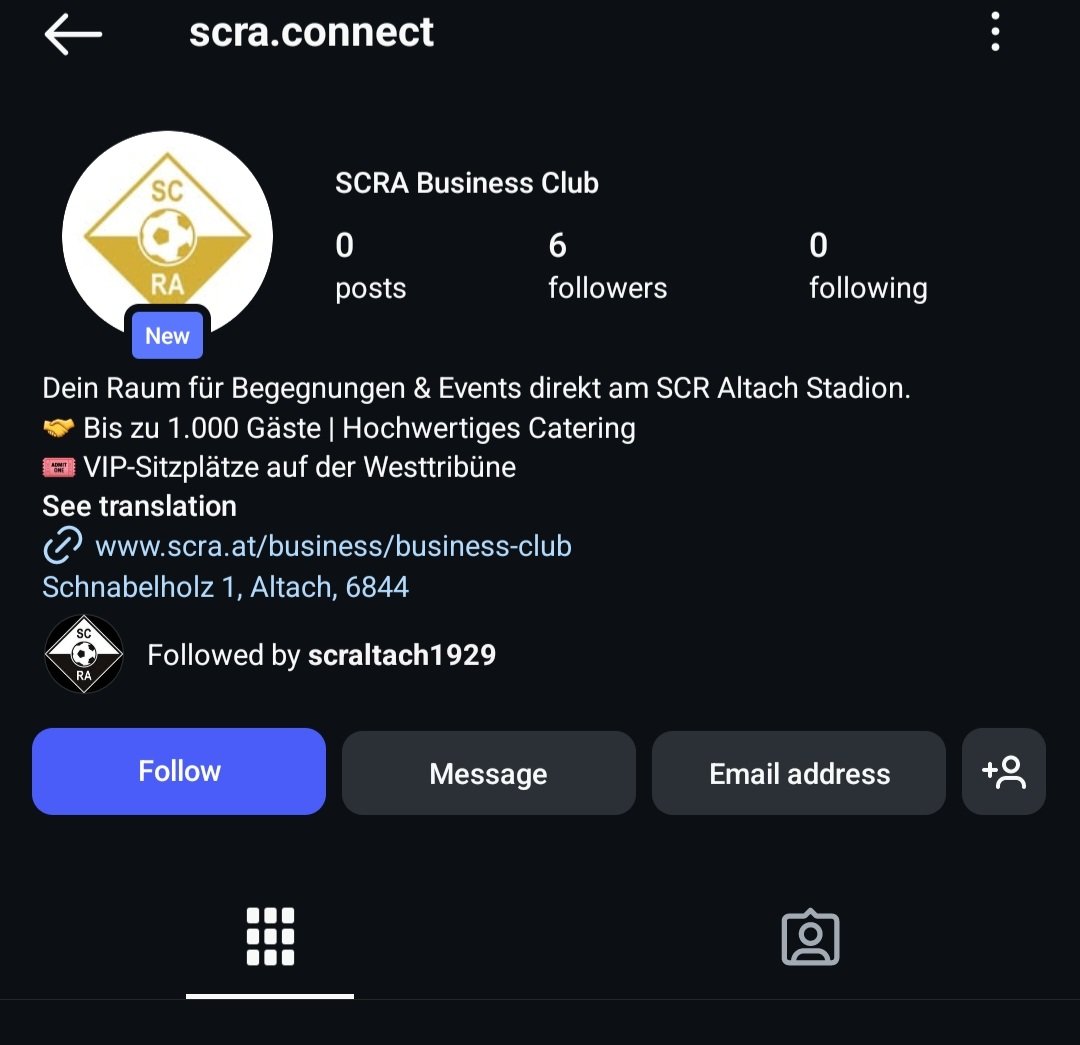Tap the scra.connect username header
The image size is (1080, 1045).
coord(311,32)
